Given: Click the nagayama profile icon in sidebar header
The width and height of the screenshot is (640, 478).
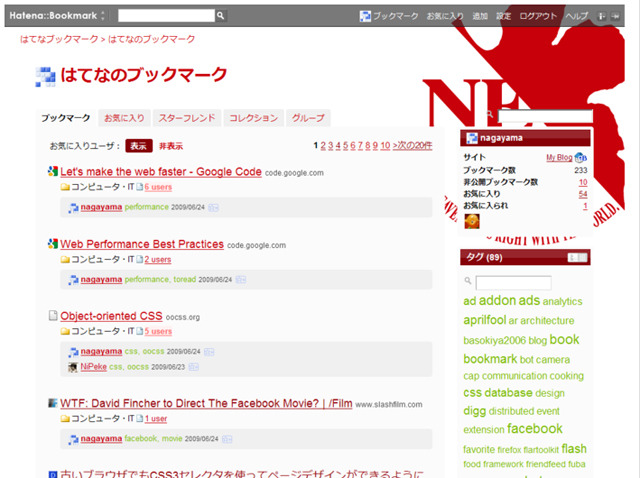Looking at the screenshot, I should tap(472, 138).
